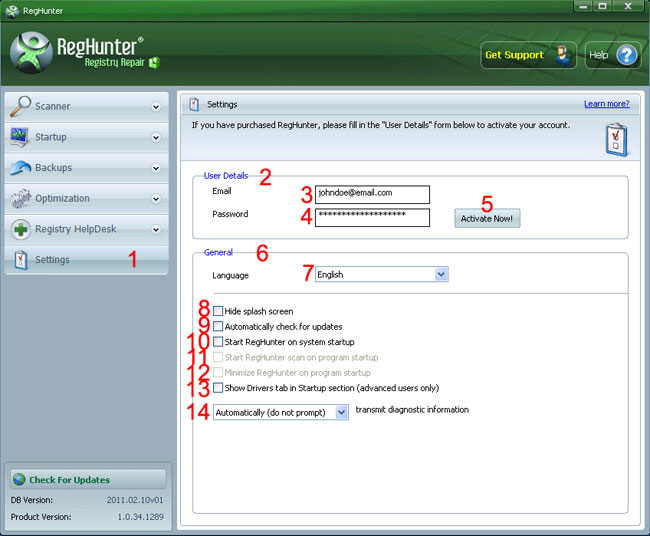Click the Scanner magnifying glass icon
Image resolution: width=650 pixels, height=536 pixels.
pos(21,106)
